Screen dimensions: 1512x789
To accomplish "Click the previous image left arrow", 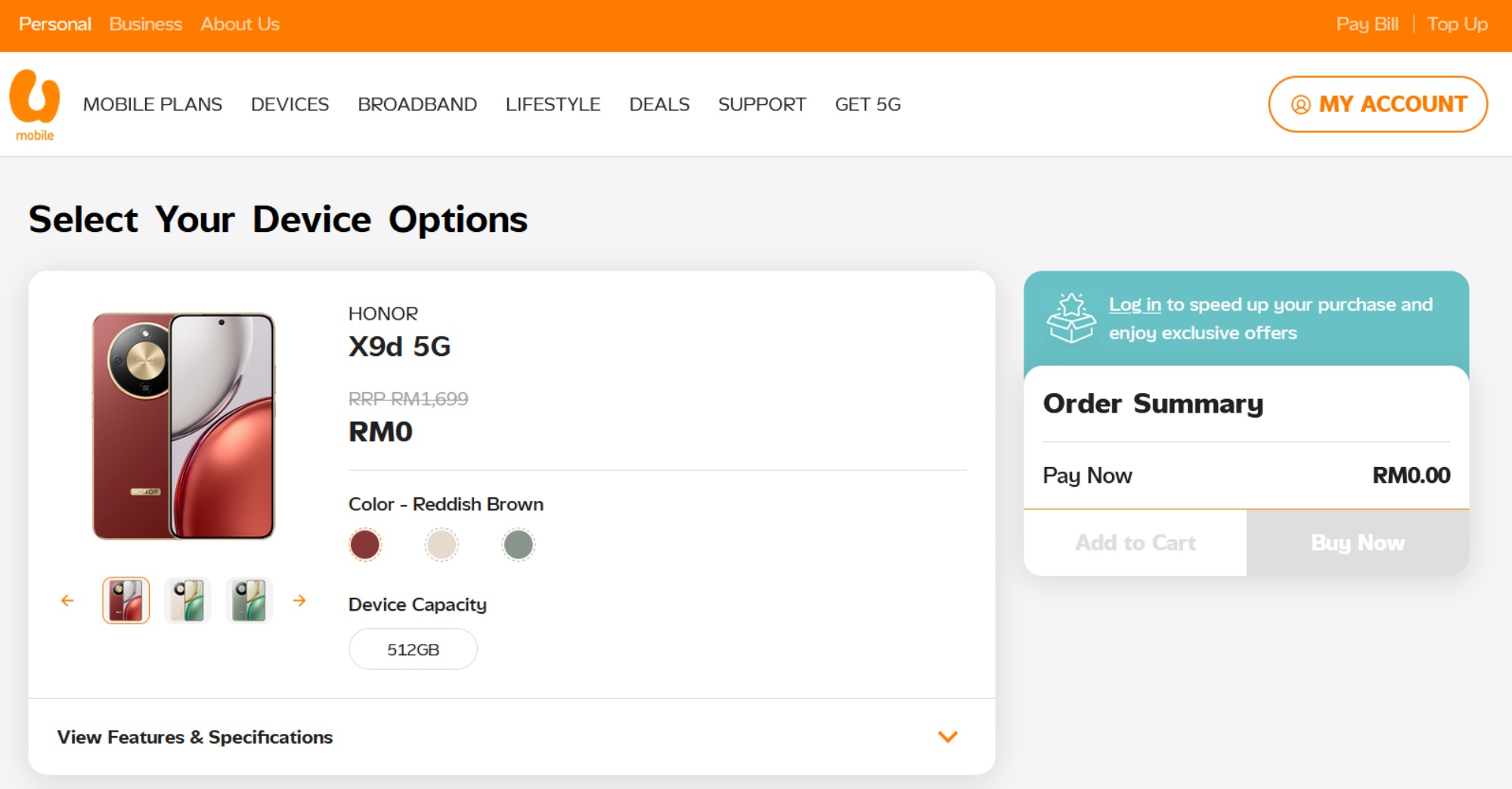I will [x=67, y=601].
